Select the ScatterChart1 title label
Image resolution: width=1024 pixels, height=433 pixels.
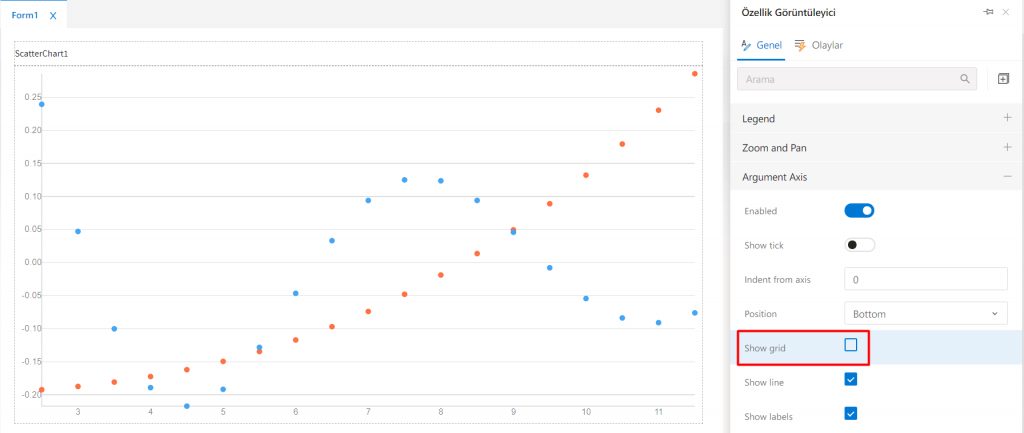42,54
